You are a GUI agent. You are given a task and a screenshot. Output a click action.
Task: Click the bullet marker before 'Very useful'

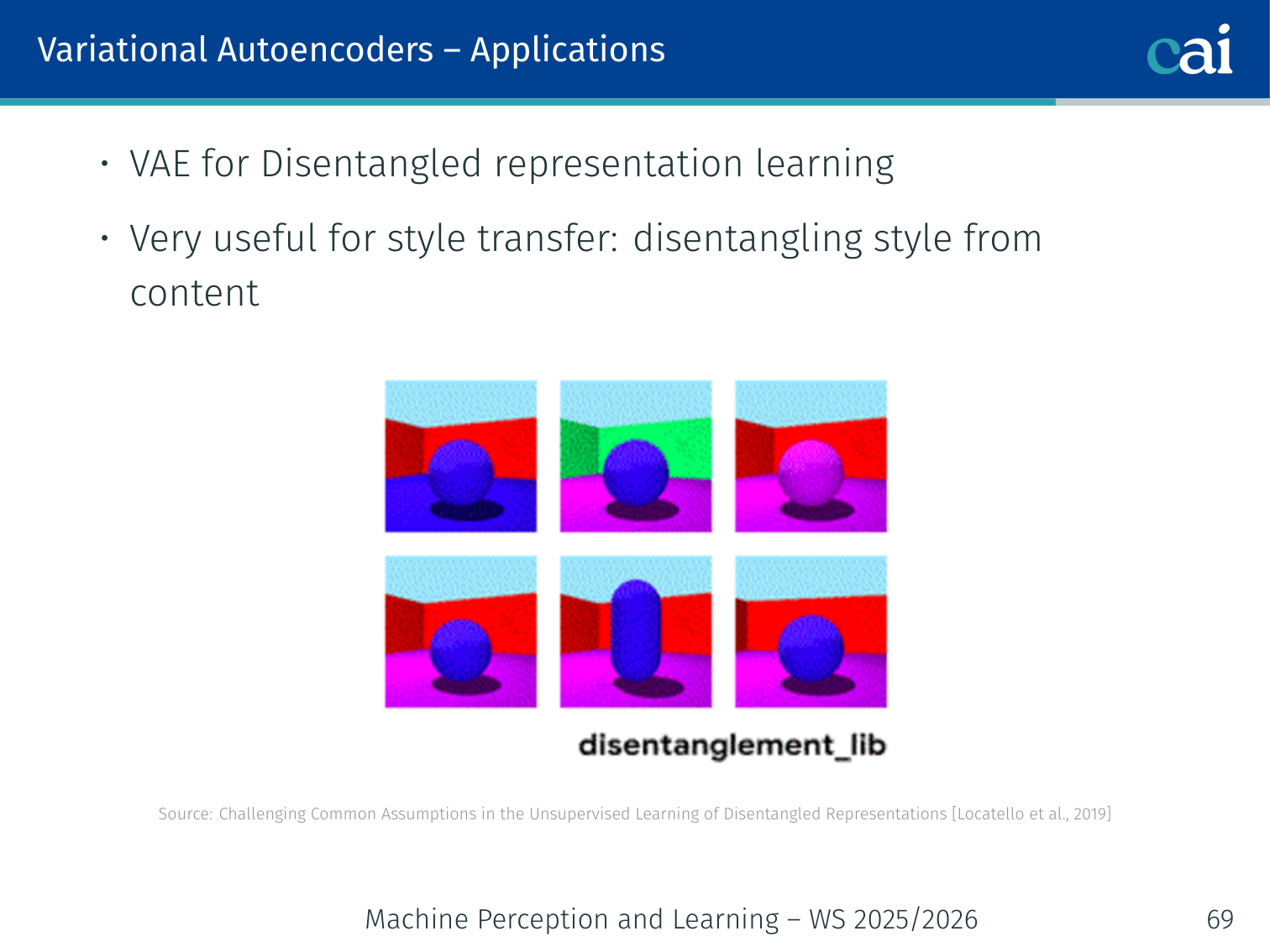pos(105,238)
